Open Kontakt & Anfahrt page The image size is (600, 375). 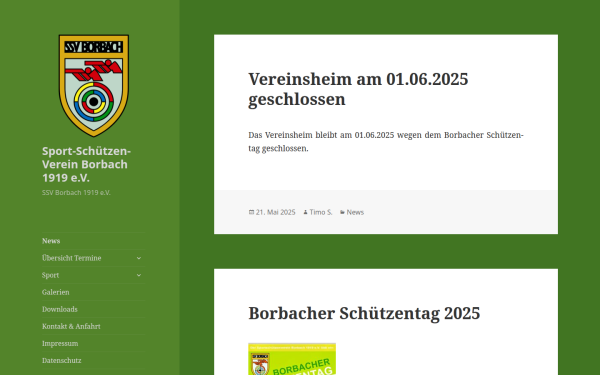coord(71,326)
